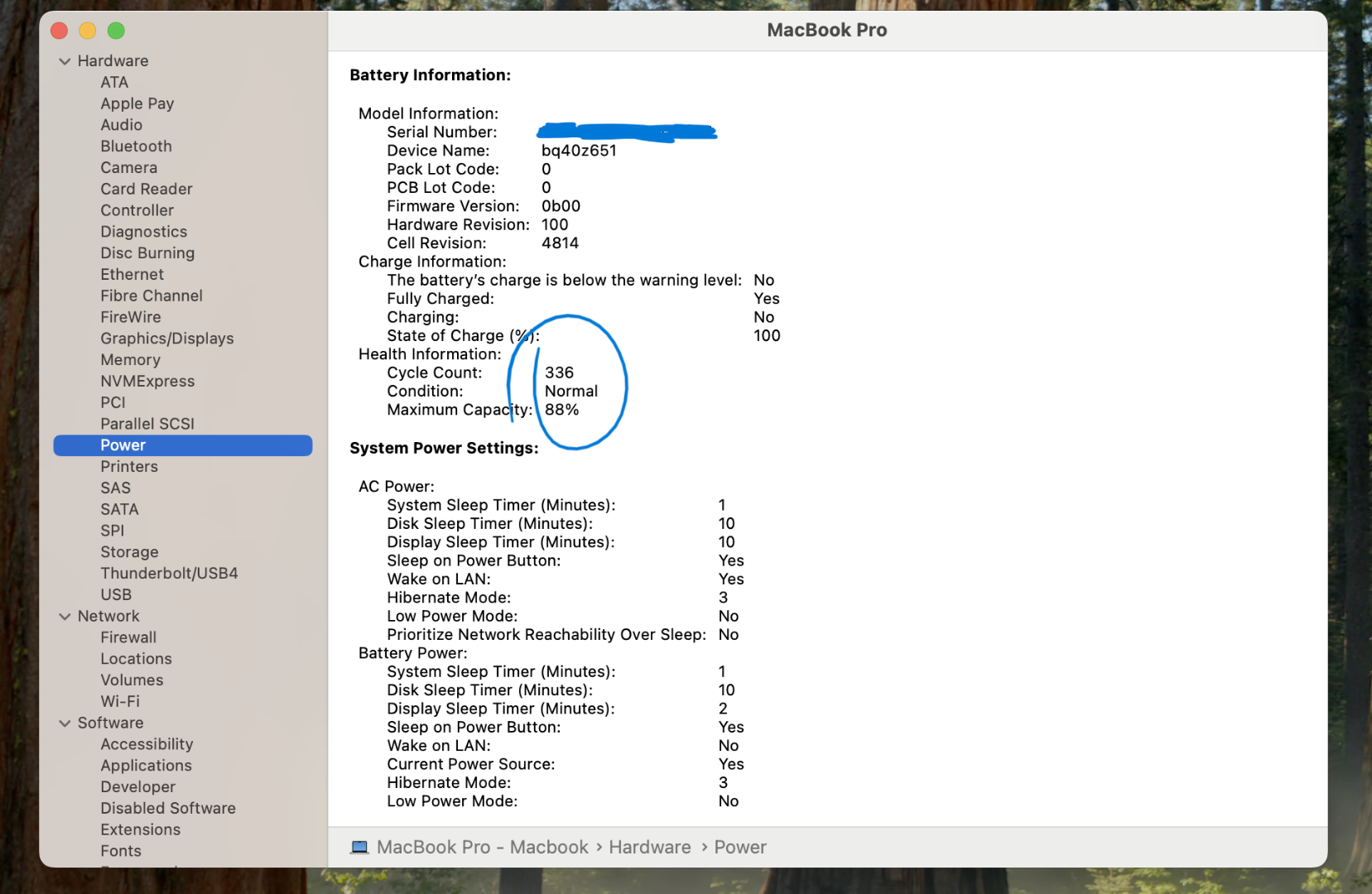Open Fibre Channel information
The width and height of the screenshot is (1372, 894).
152,296
